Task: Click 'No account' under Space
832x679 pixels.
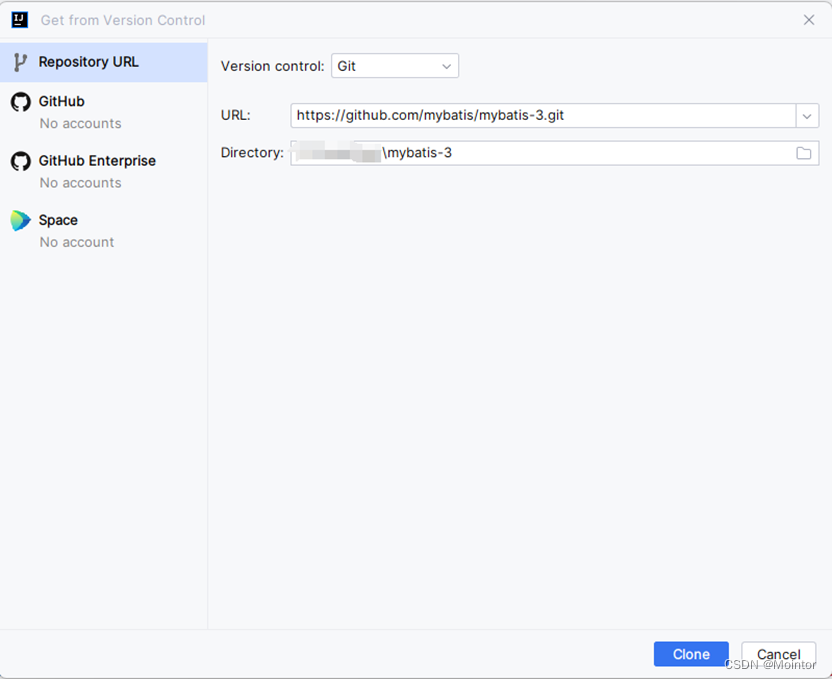Action: [x=77, y=242]
